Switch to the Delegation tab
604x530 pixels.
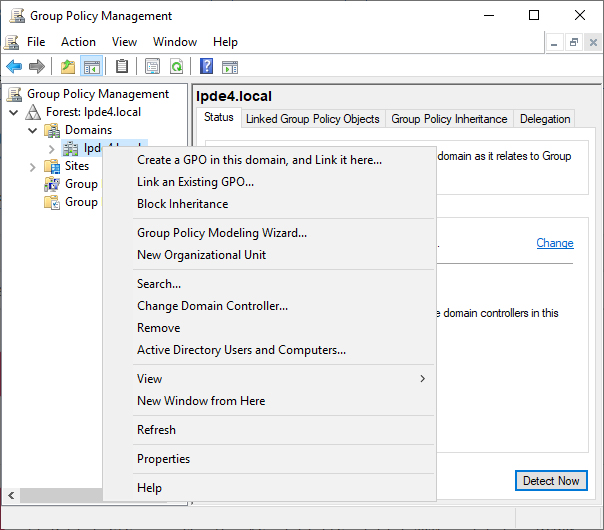coord(545,119)
